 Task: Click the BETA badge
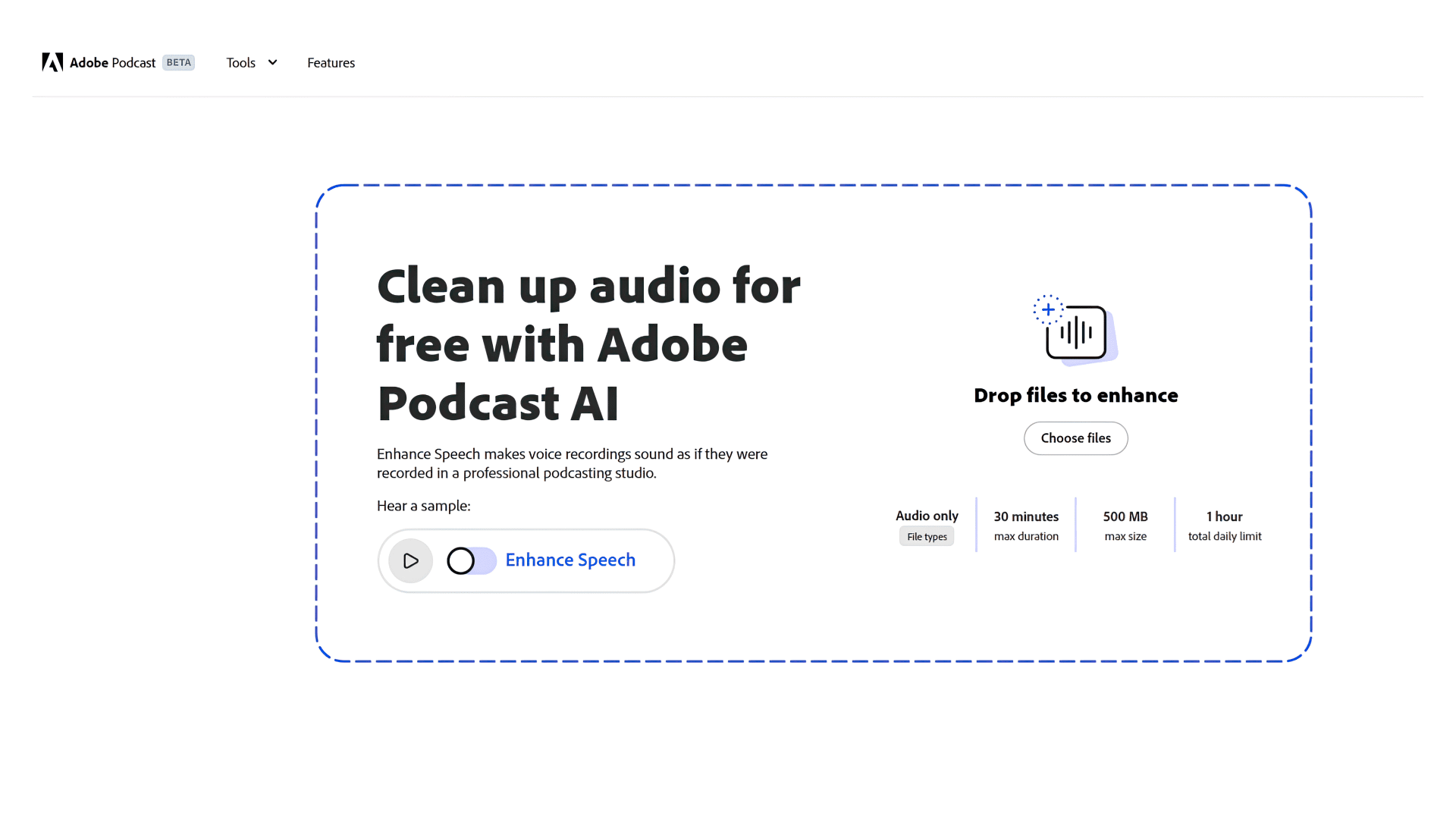(178, 62)
